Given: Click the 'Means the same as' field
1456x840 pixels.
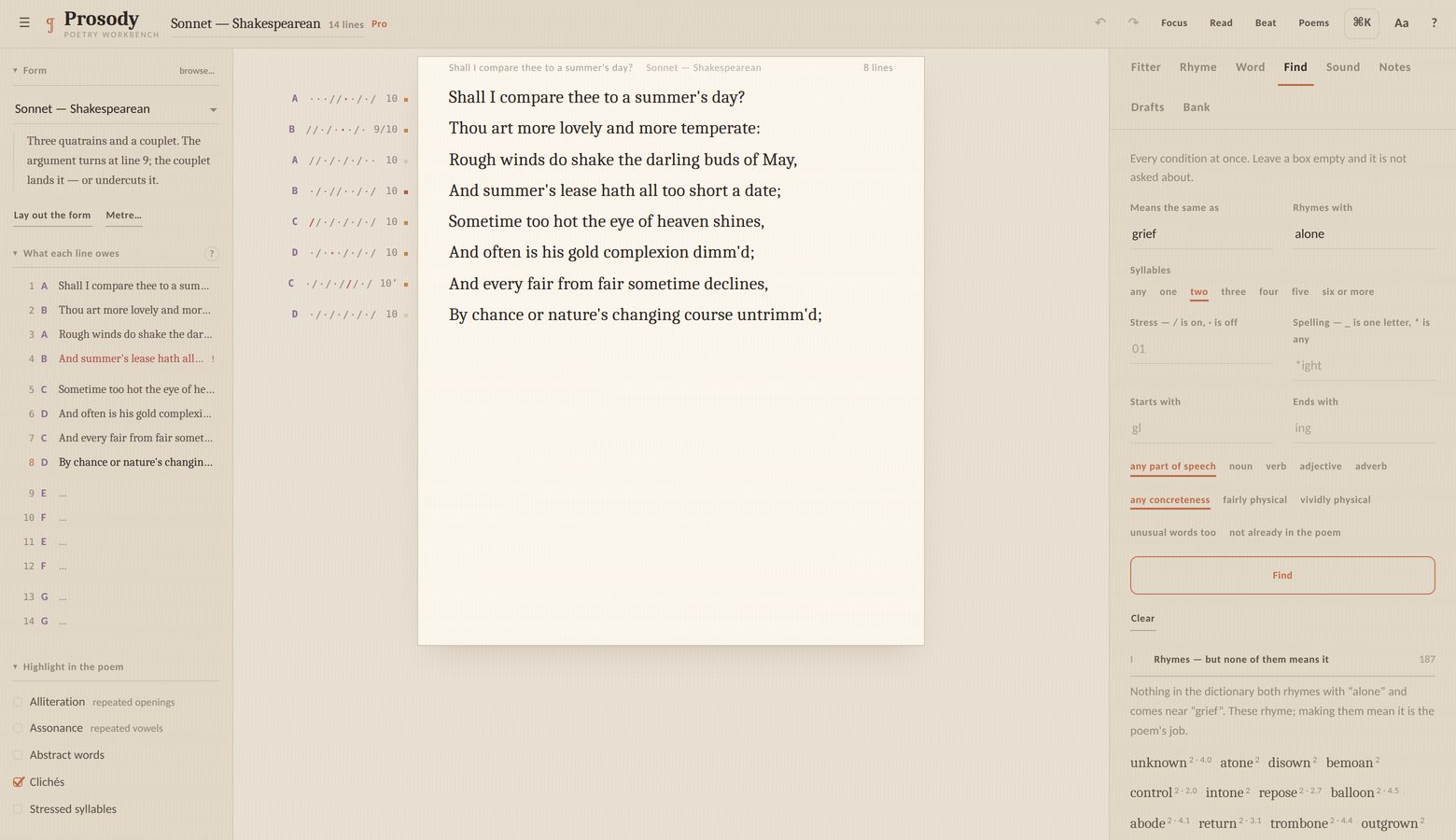Looking at the screenshot, I should [x=1201, y=234].
